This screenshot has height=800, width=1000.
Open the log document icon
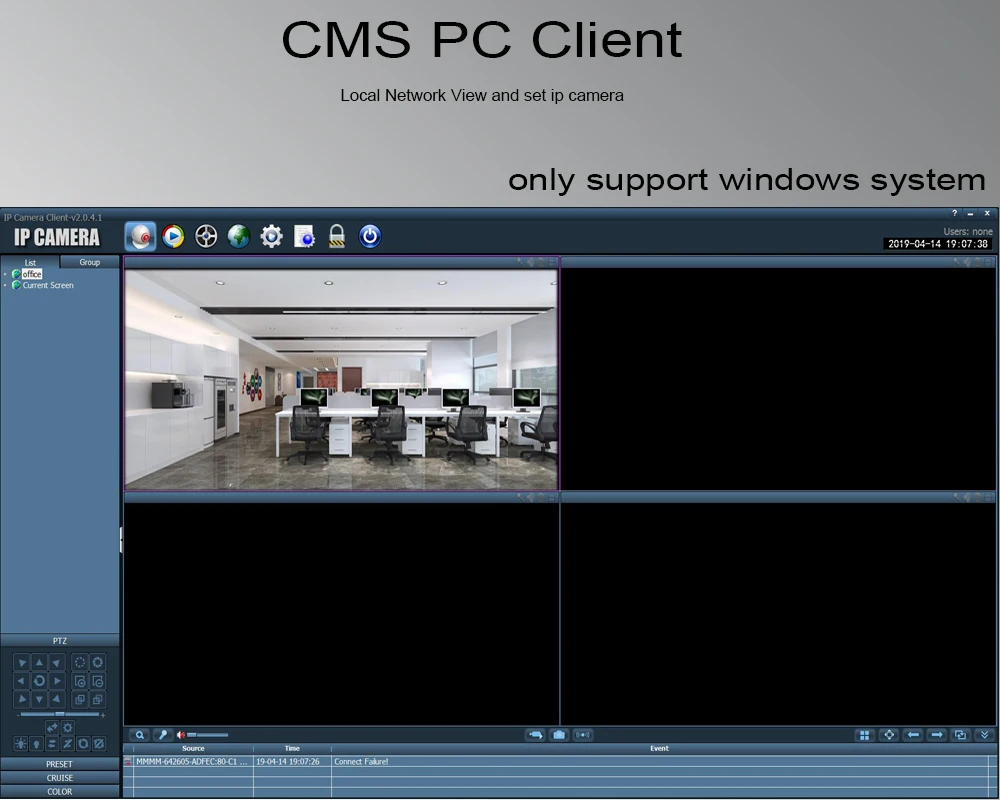point(304,237)
